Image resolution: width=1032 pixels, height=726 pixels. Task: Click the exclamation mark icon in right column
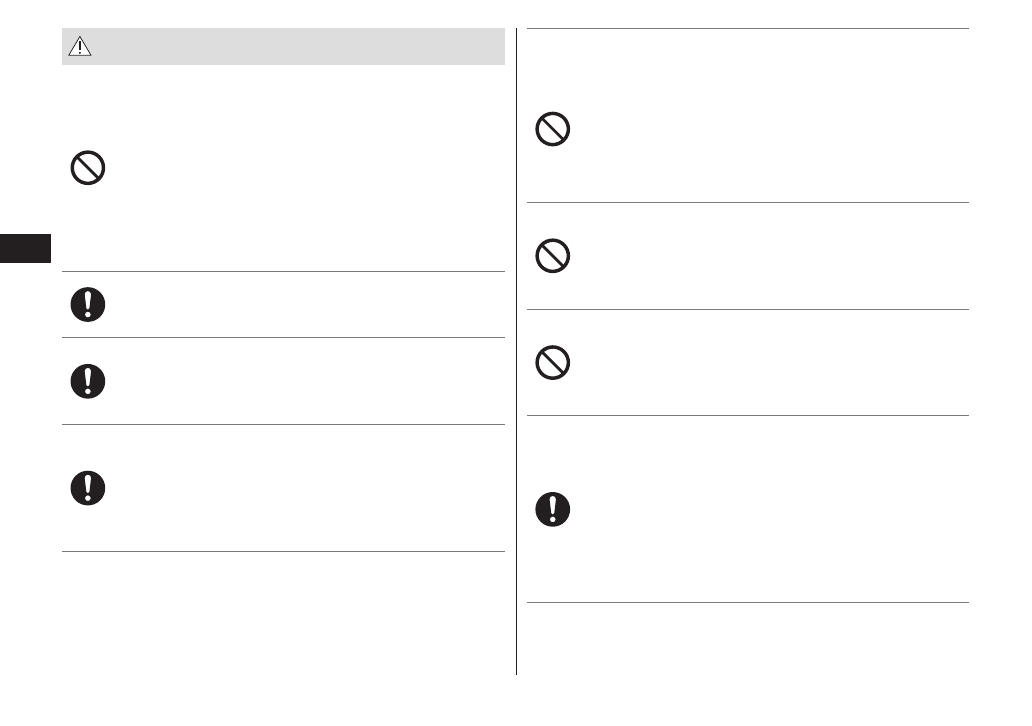[553, 510]
